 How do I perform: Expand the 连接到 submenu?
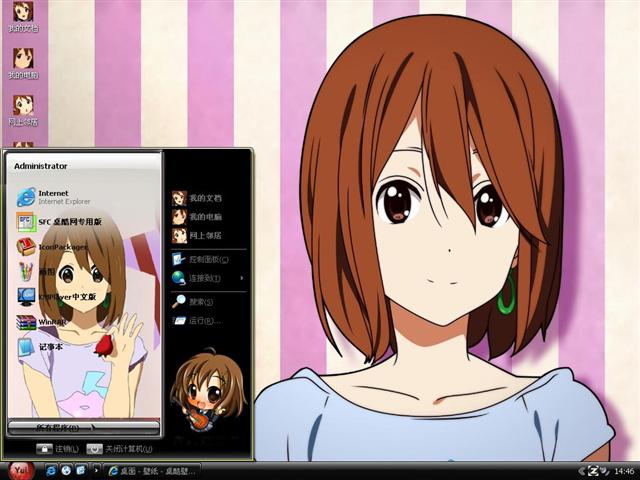tap(208, 278)
